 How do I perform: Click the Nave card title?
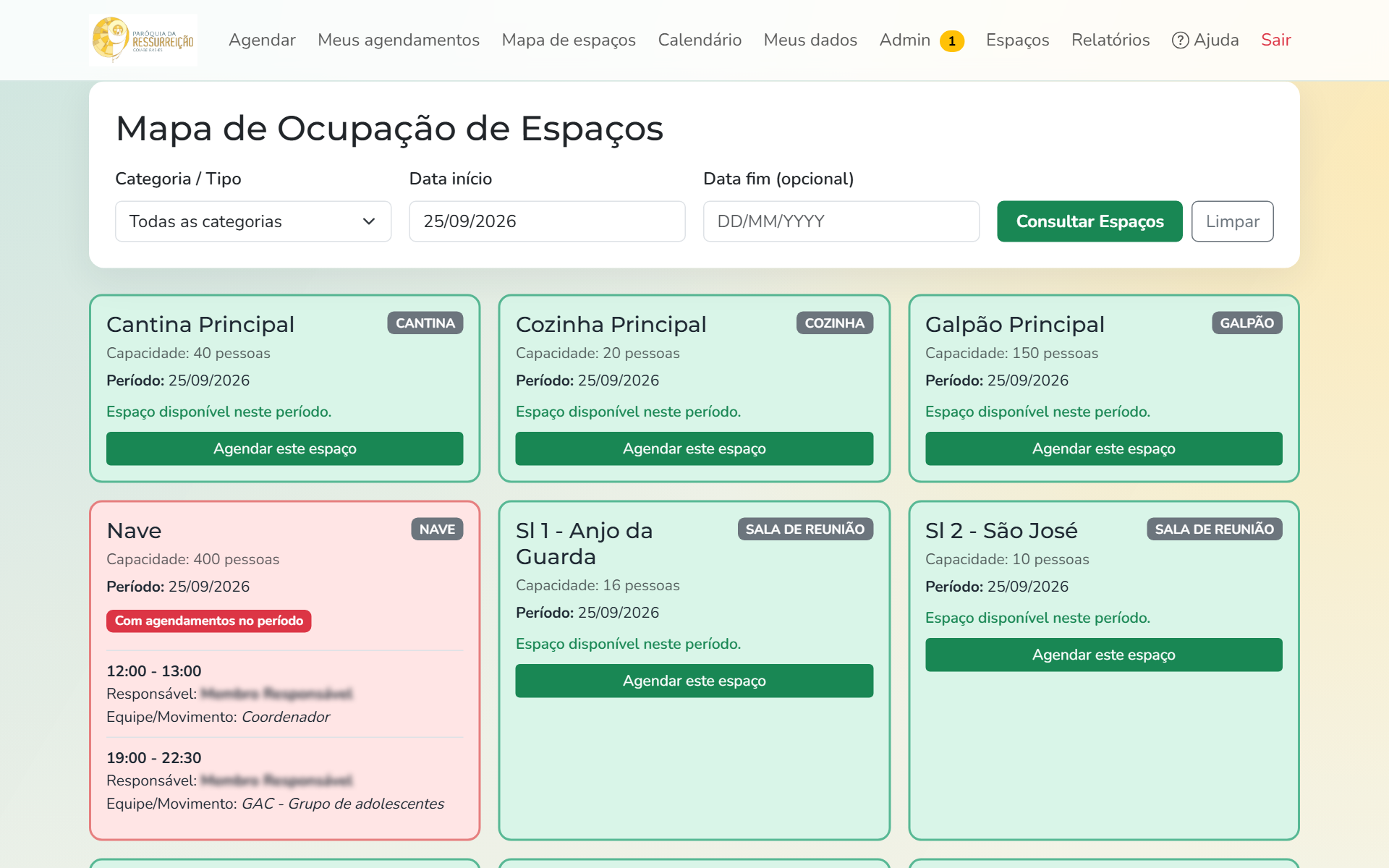(134, 531)
